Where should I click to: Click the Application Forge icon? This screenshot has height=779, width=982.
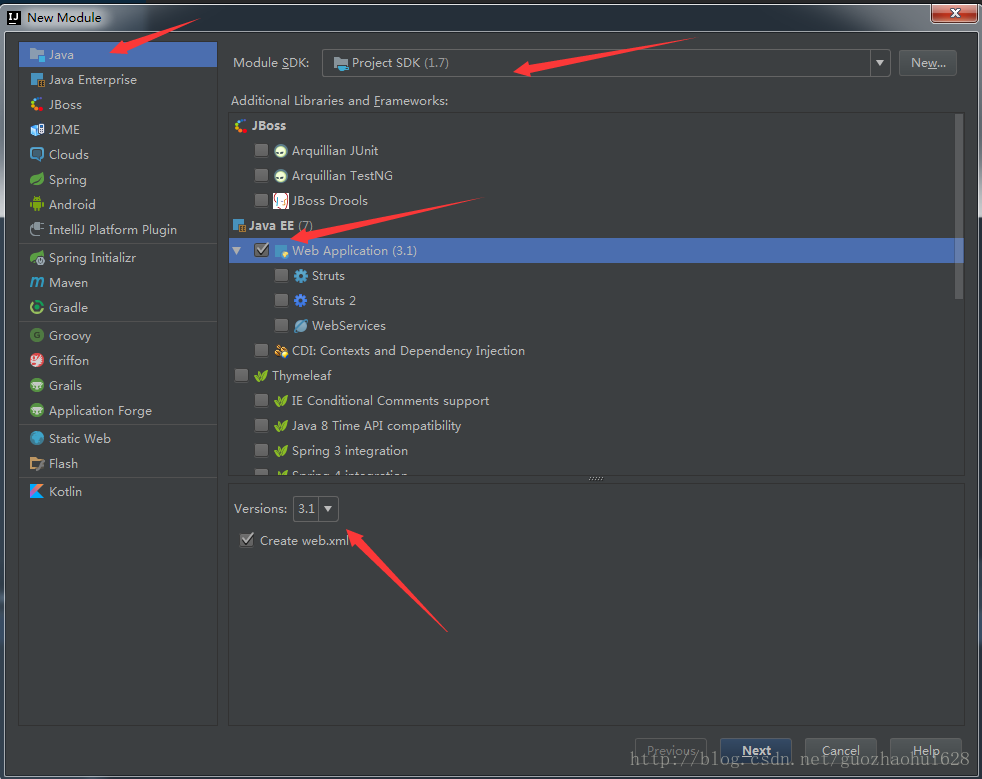click(37, 410)
